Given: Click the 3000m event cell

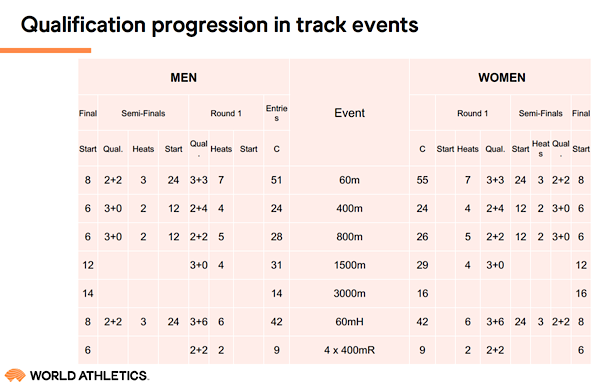Looking at the screenshot, I should click(x=349, y=293).
